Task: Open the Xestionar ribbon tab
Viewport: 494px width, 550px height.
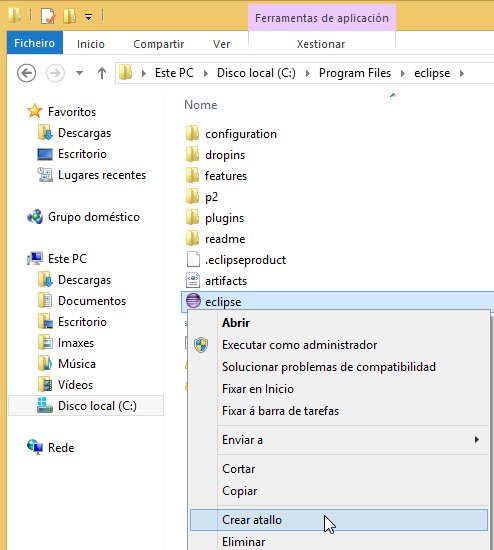Action: 321,44
